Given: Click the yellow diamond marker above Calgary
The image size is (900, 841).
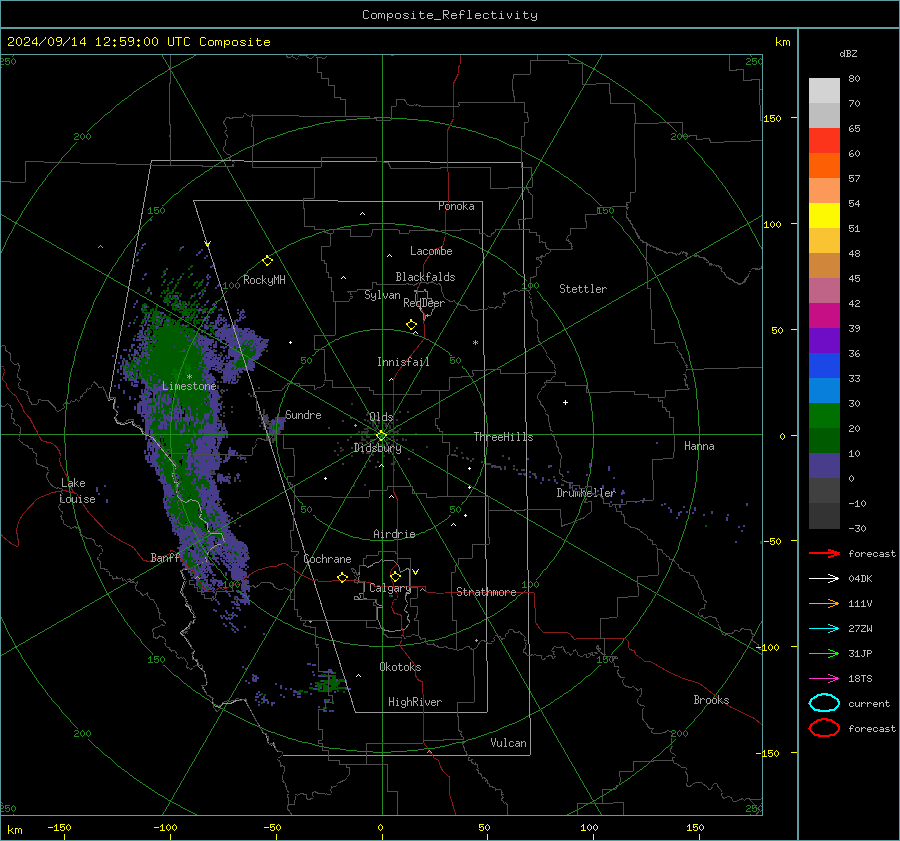Looking at the screenshot, I should tap(395, 576).
